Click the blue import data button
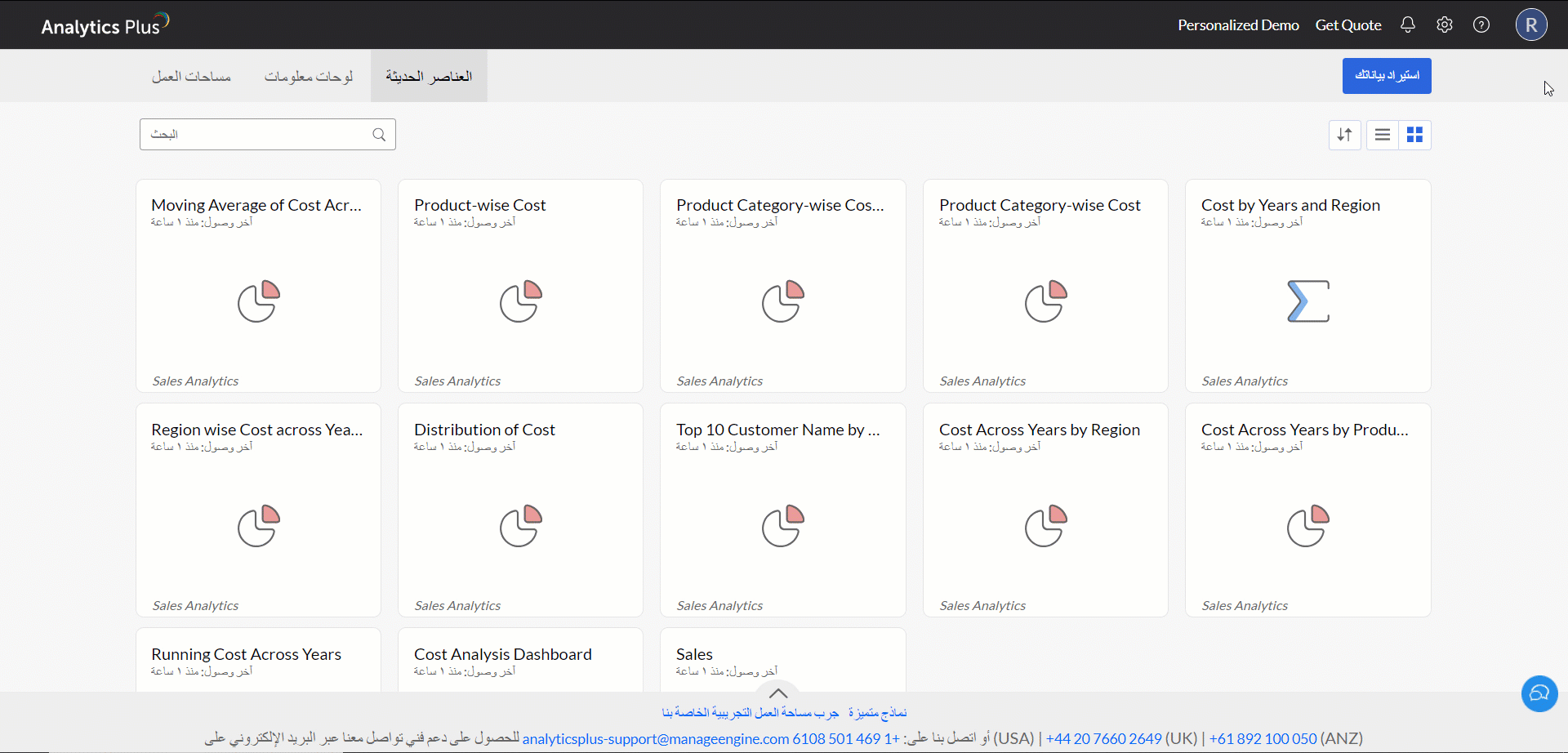 click(1386, 76)
